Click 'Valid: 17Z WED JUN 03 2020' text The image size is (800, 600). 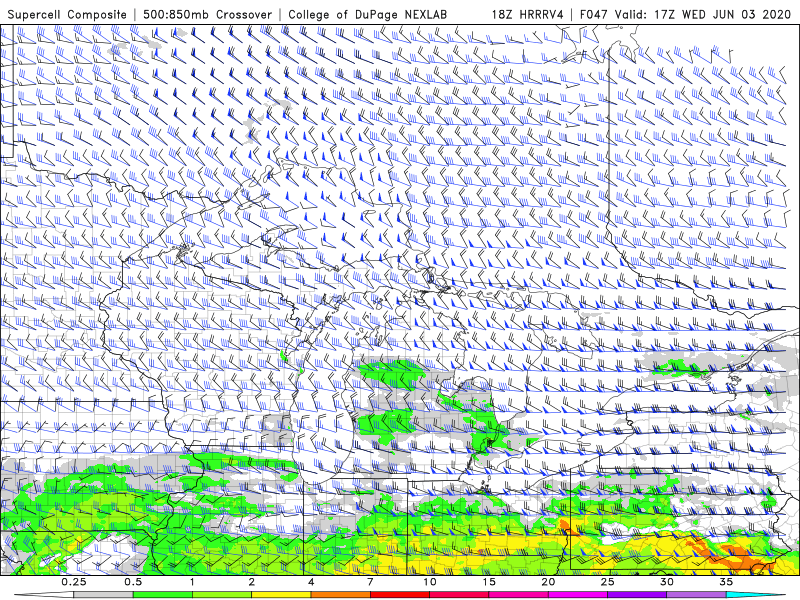(704, 15)
